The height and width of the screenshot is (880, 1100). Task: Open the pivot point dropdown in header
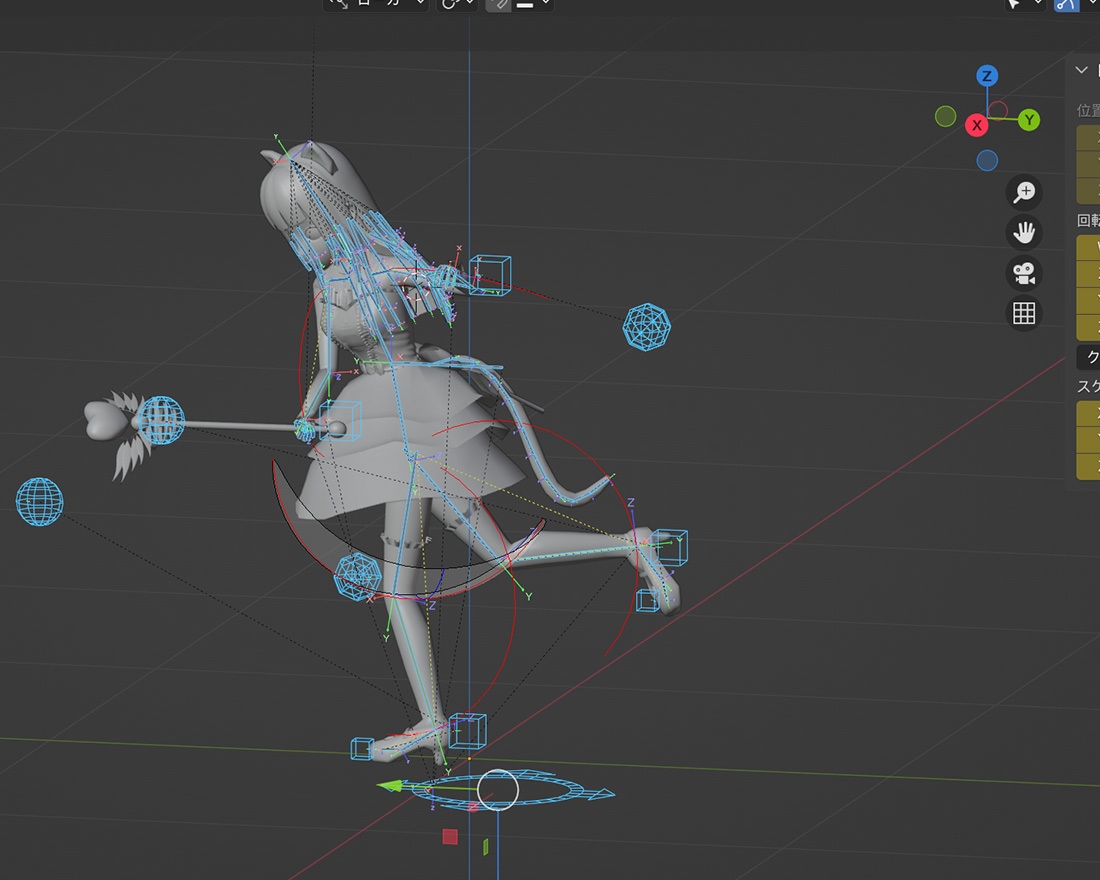pyautogui.click(x=457, y=4)
